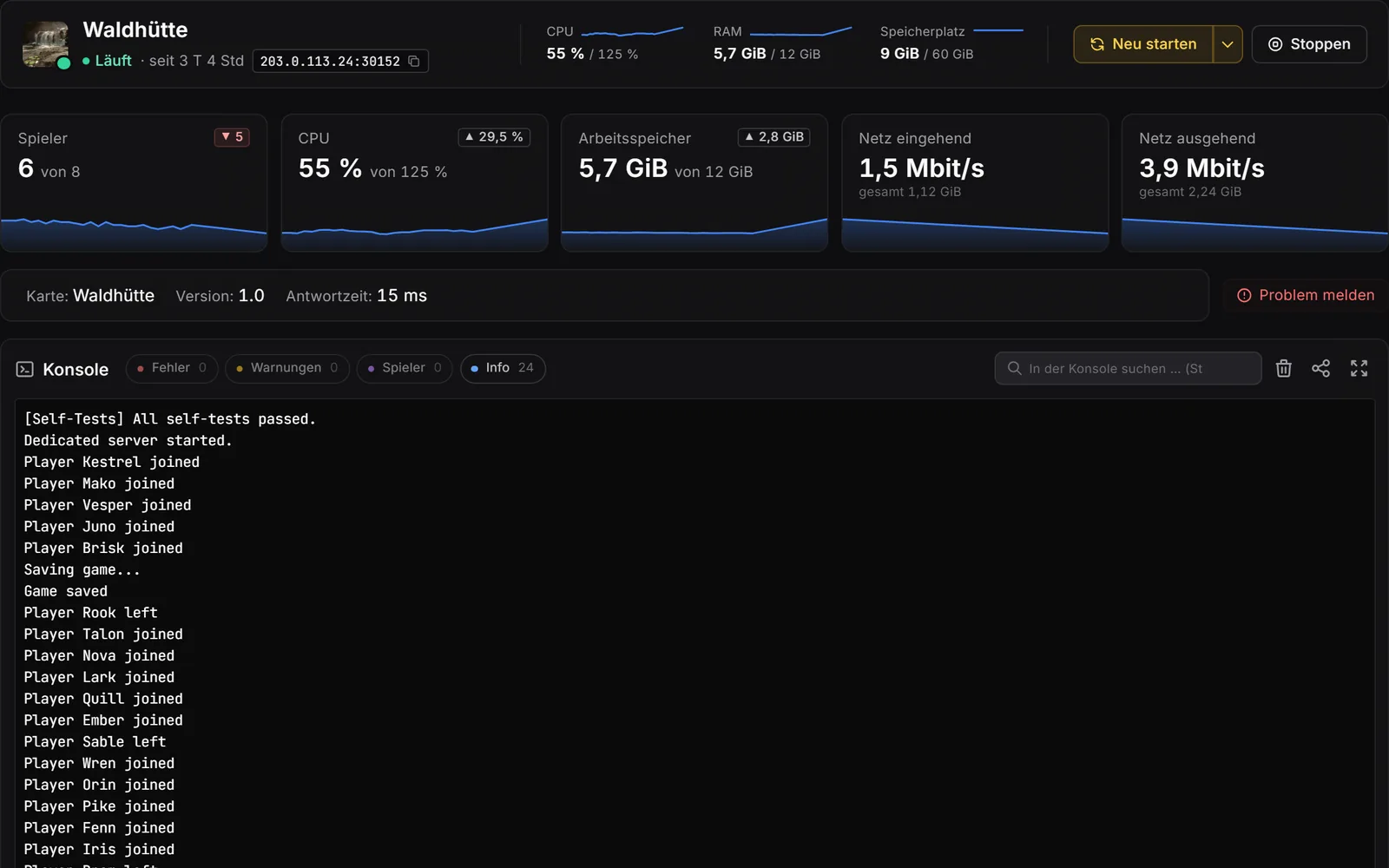Select the header RAM usage sparkline

800,31
